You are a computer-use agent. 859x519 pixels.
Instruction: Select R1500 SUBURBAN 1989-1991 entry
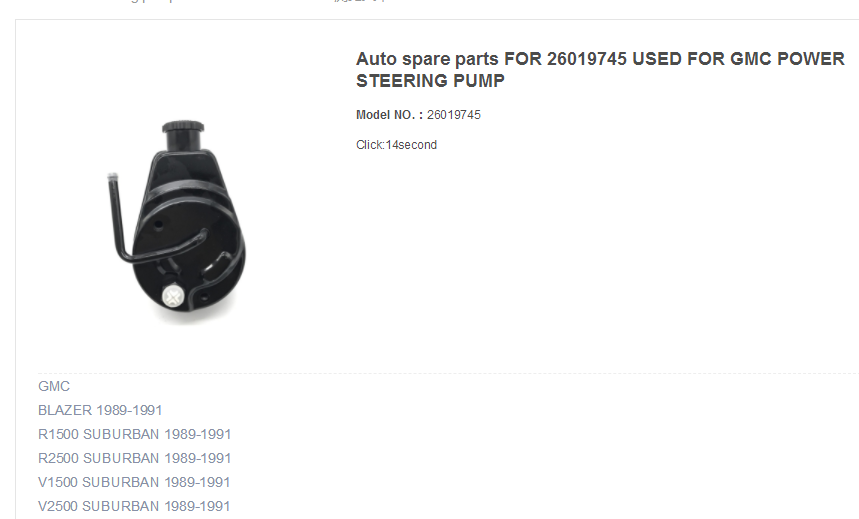[135, 435]
